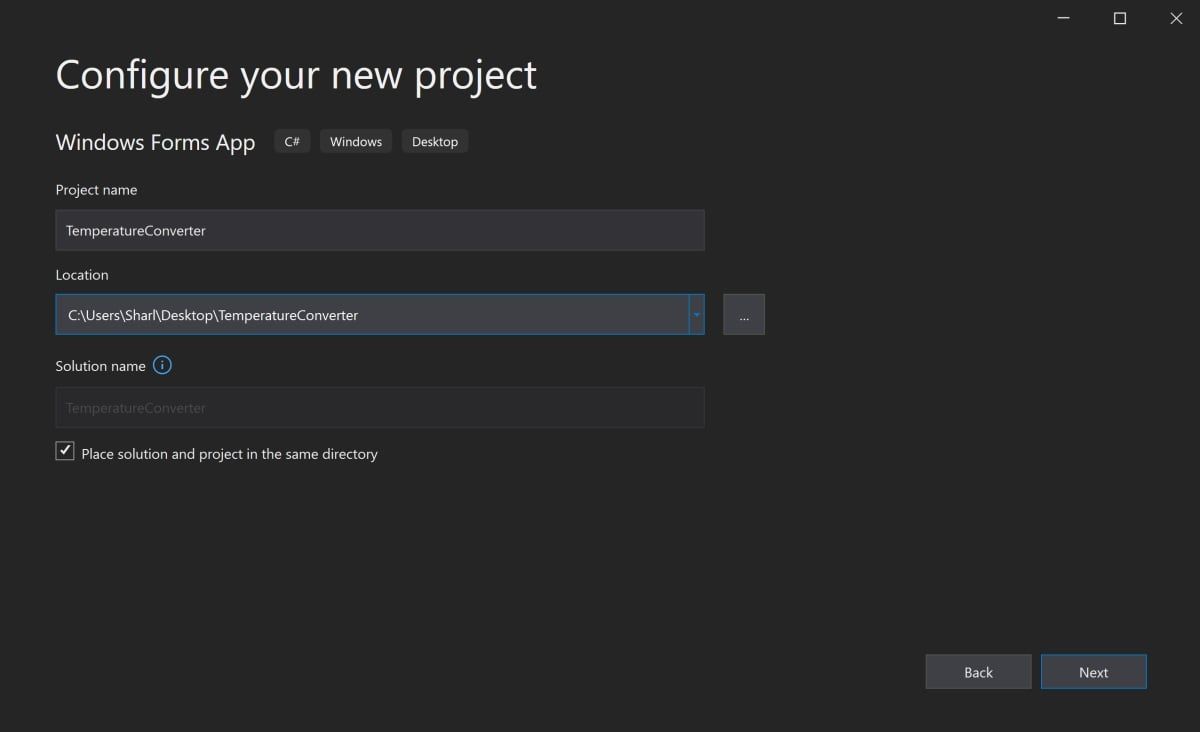
Task: Click into the Project name text box
Action: 380,230
